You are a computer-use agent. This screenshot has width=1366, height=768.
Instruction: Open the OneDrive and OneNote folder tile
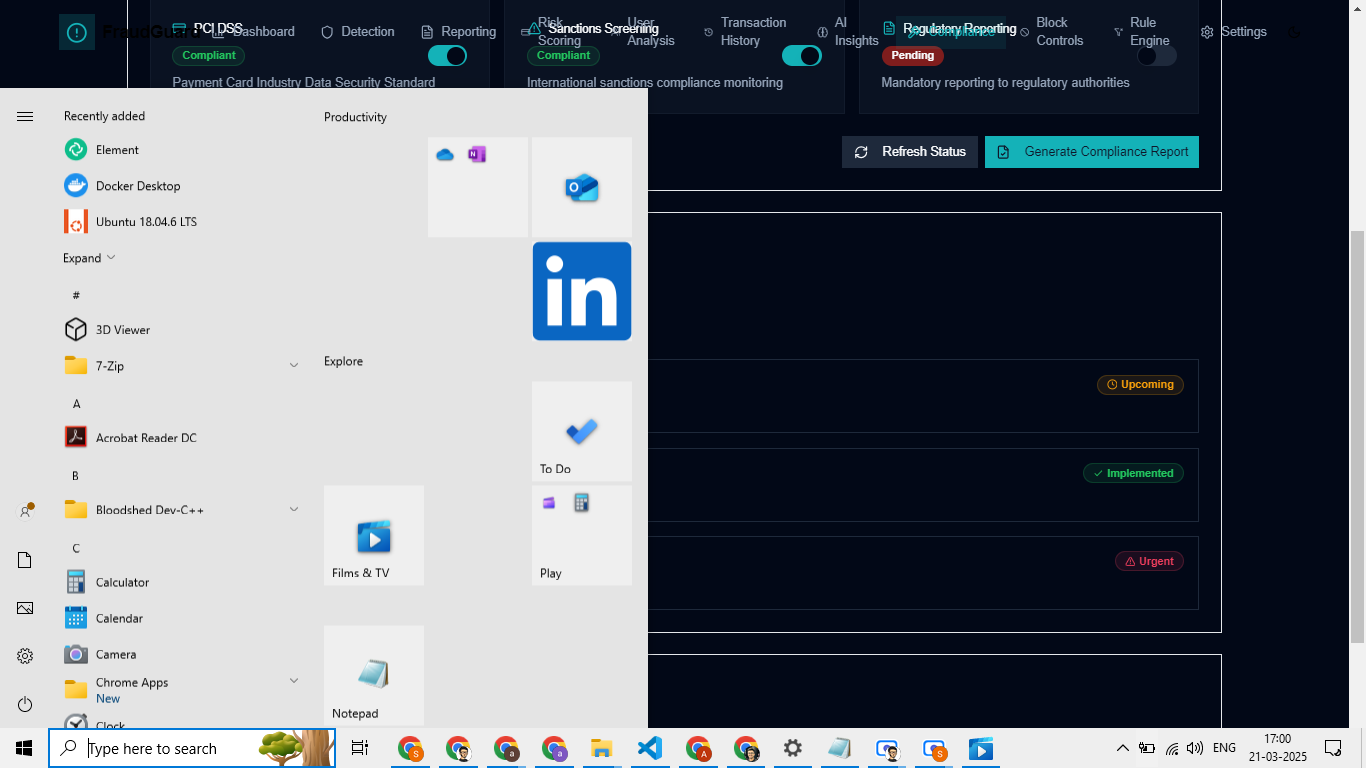pyautogui.click(x=478, y=187)
